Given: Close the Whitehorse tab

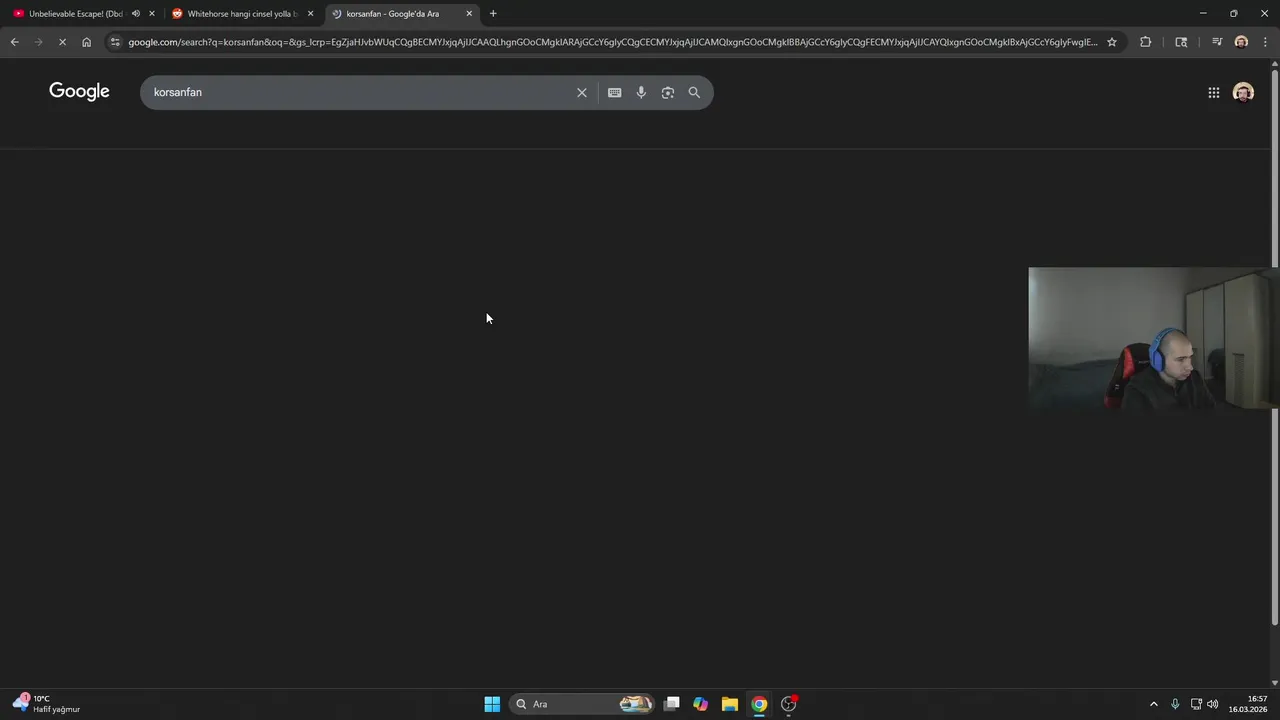Looking at the screenshot, I should pos(310,14).
